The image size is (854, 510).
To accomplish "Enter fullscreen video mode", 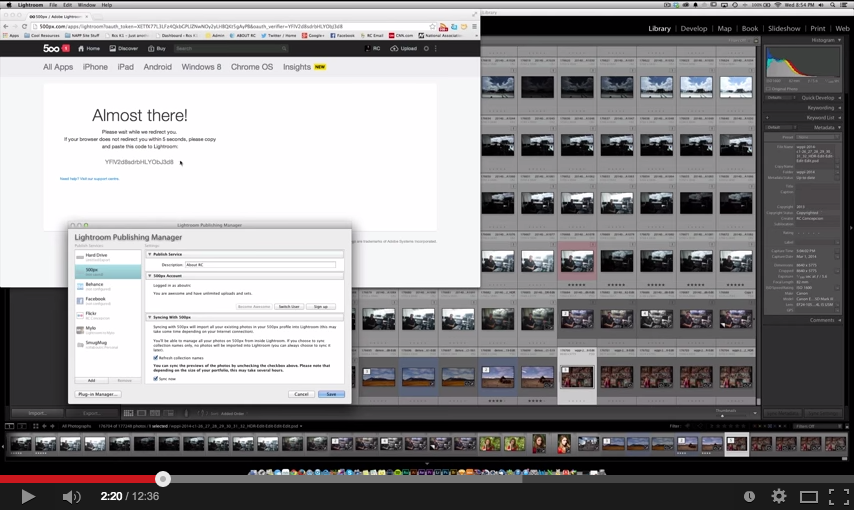I will (839, 496).
